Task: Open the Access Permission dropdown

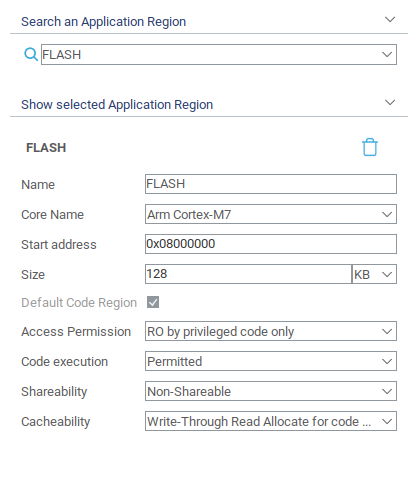Action: (271, 331)
